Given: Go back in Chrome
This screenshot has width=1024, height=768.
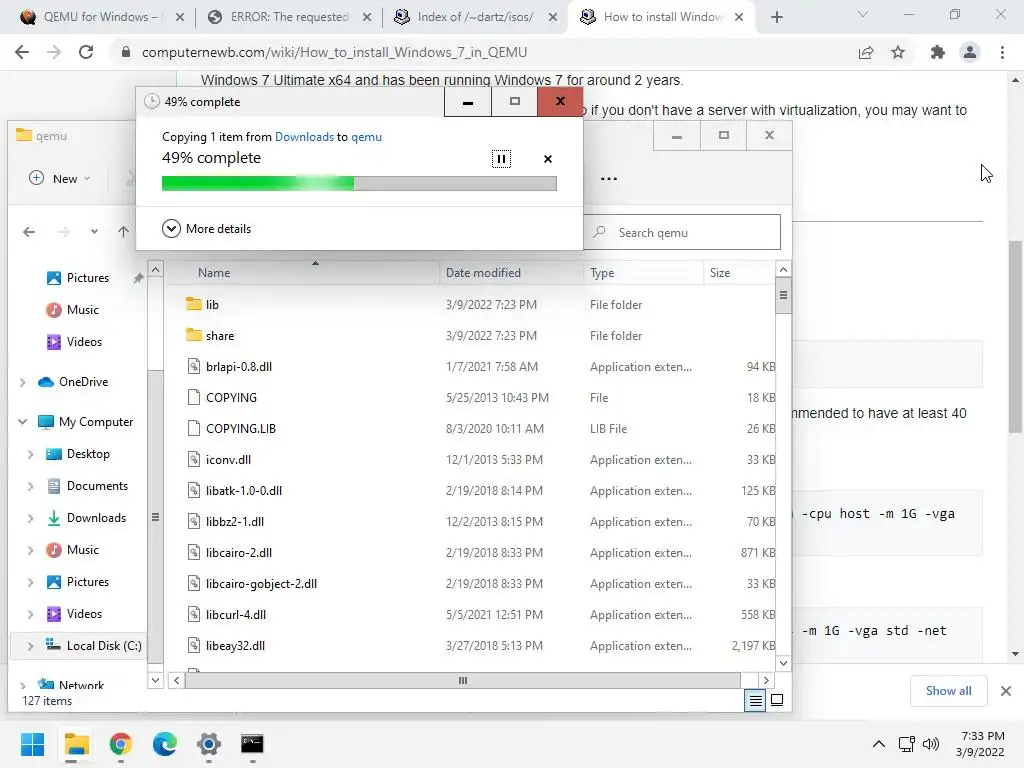Looking at the screenshot, I should click(x=22, y=52).
